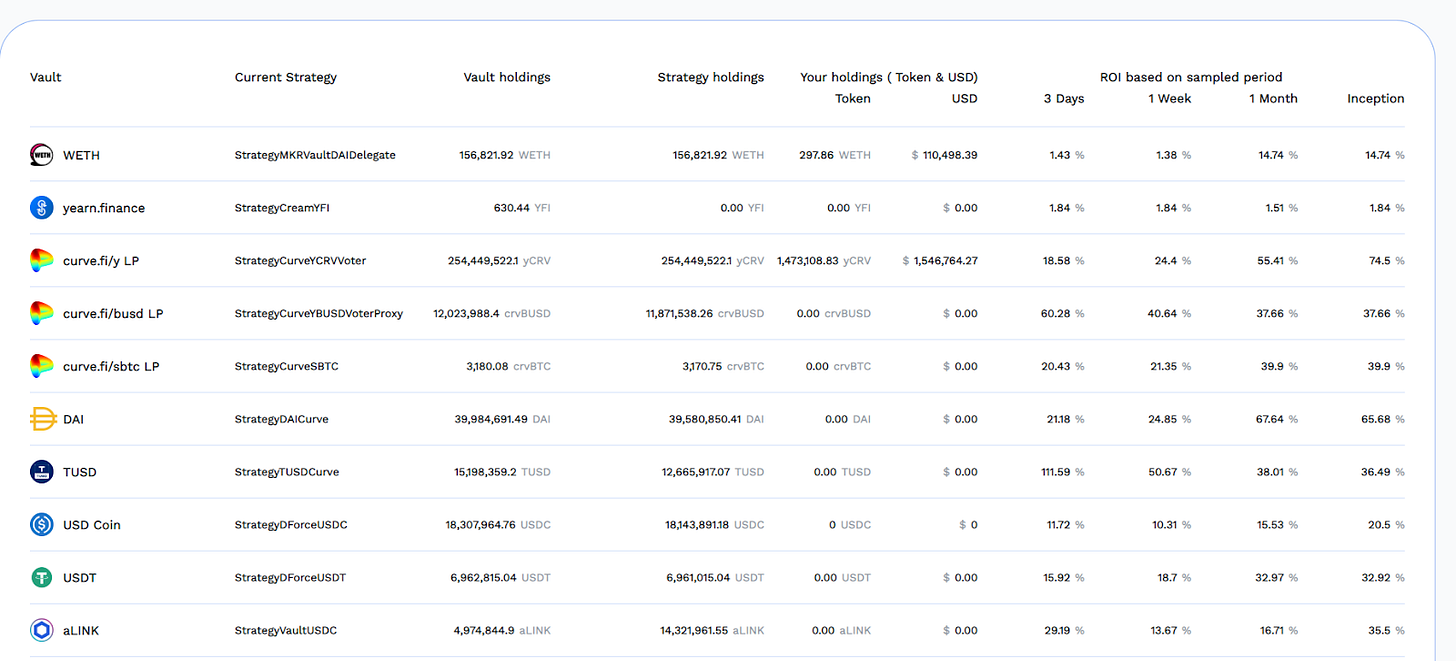Viewport: 1456px width, 661px height.
Task: Click the curve.fi/sbtc LP vault icon
Action: coord(41,366)
